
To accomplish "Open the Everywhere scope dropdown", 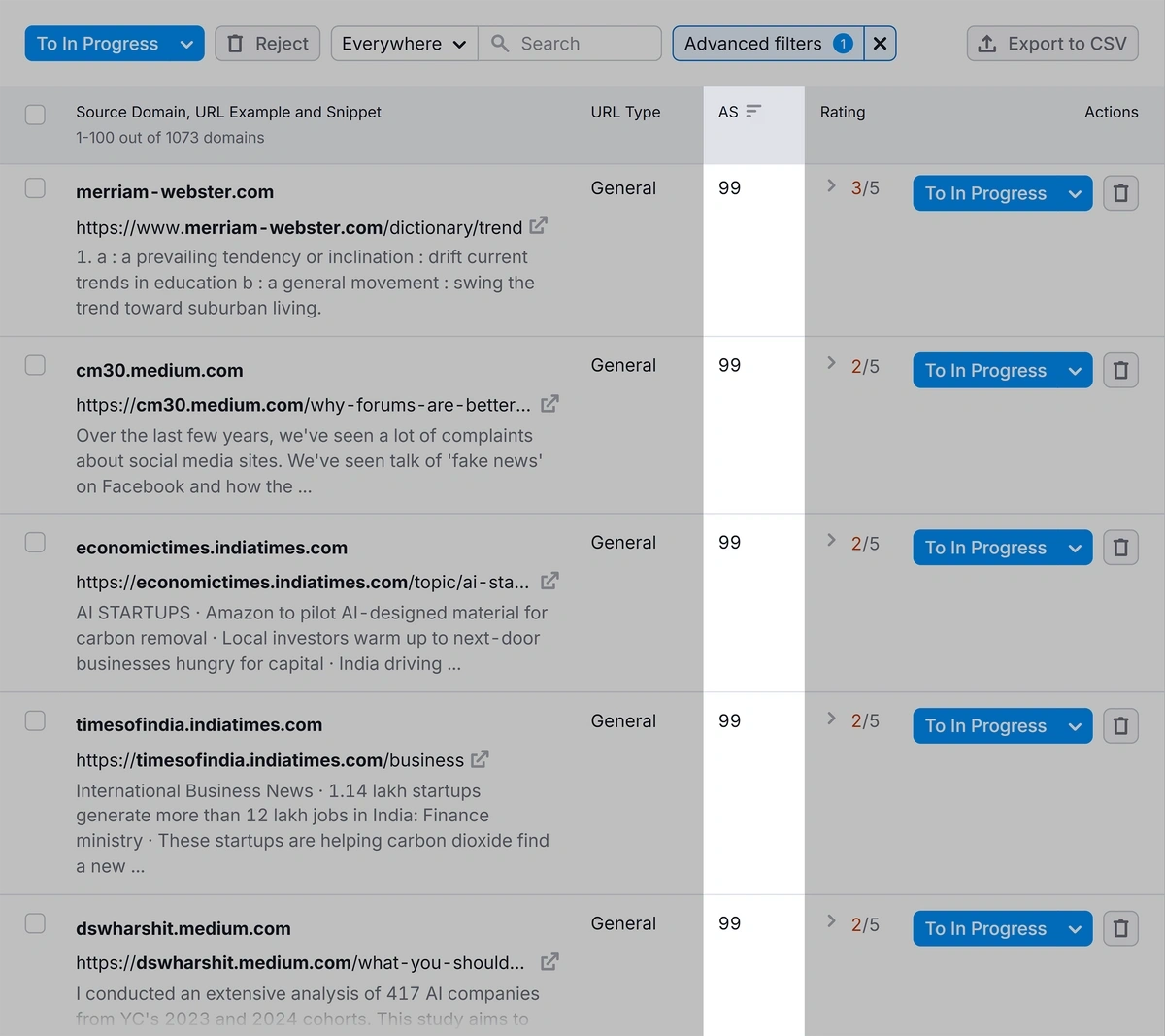I will coord(404,44).
